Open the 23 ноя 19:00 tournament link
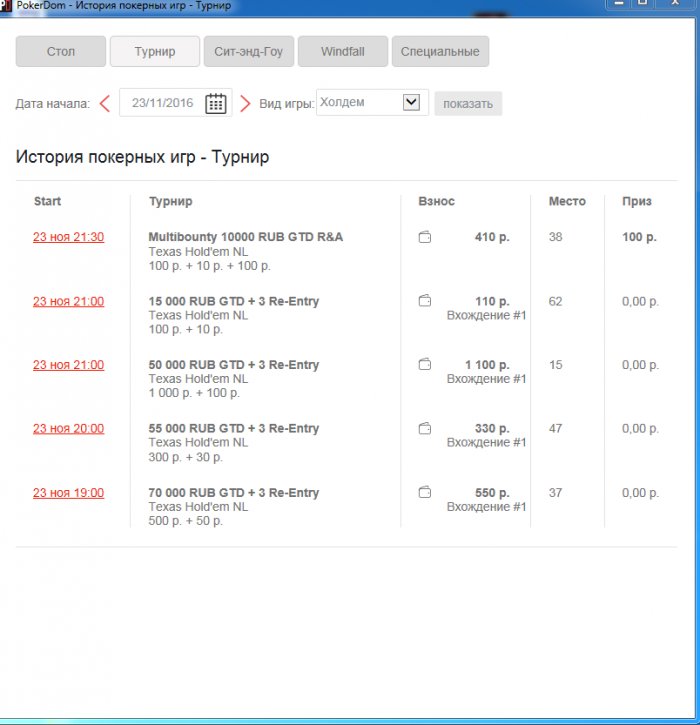 68,493
